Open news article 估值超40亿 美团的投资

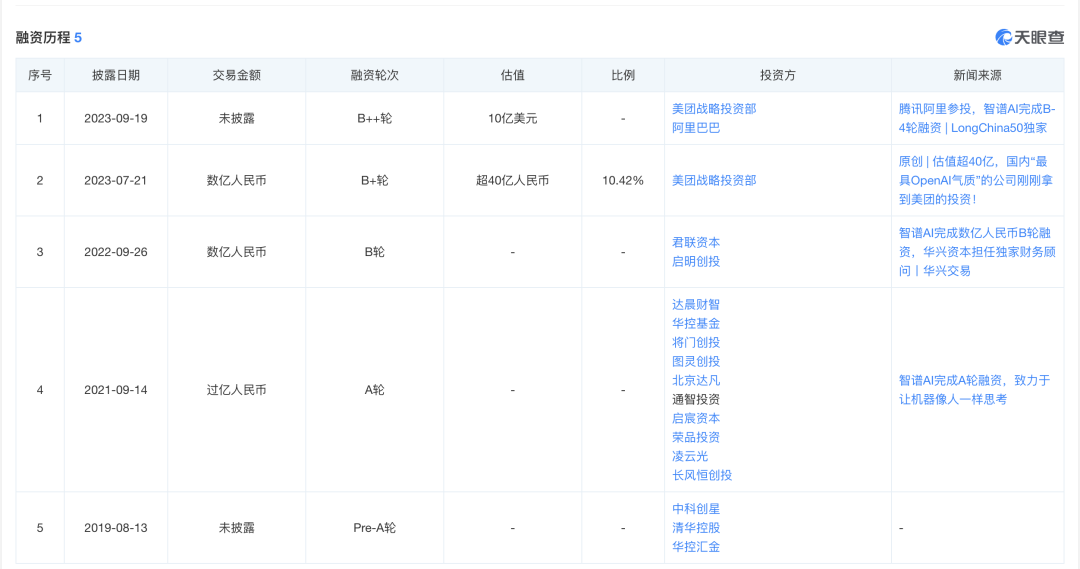point(976,180)
